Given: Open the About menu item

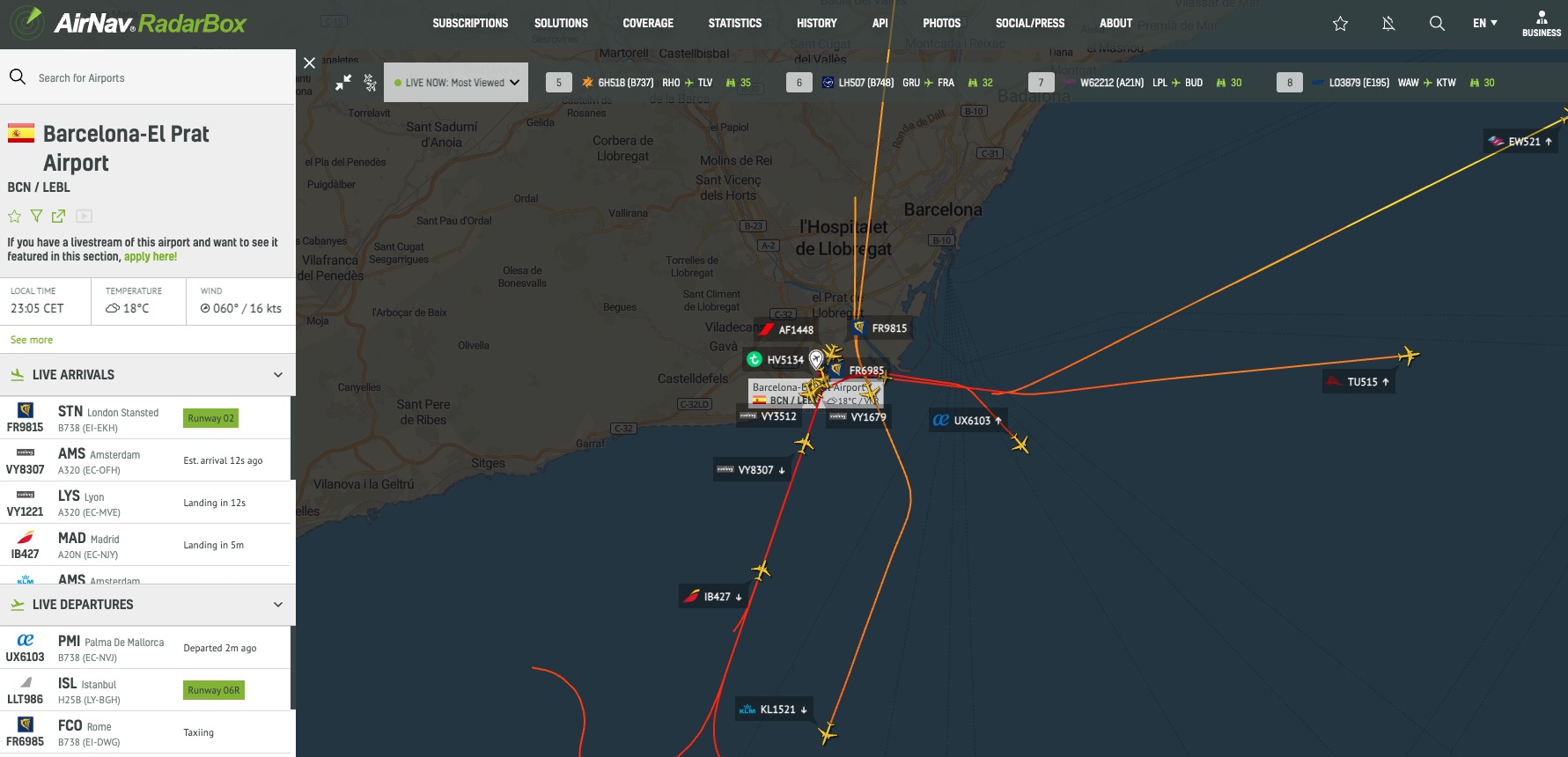Looking at the screenshot, I should coord(1115,24).
